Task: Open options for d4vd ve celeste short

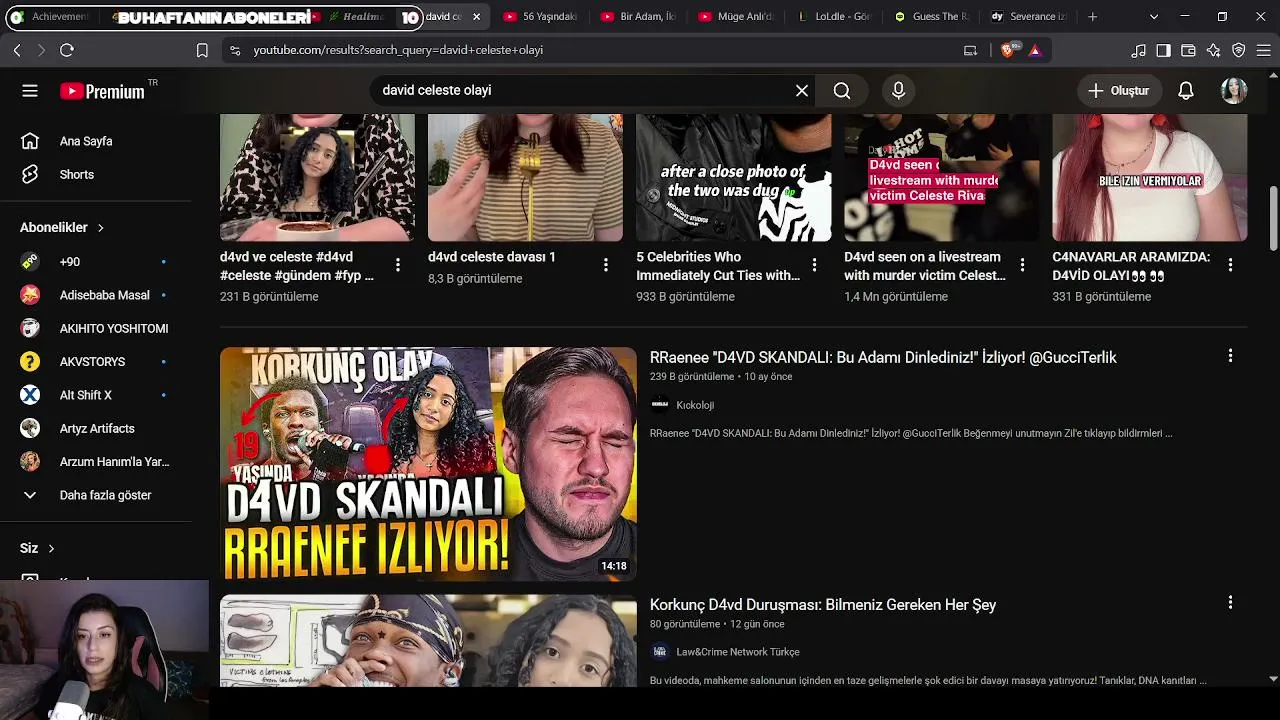Action: click(398, 265)
